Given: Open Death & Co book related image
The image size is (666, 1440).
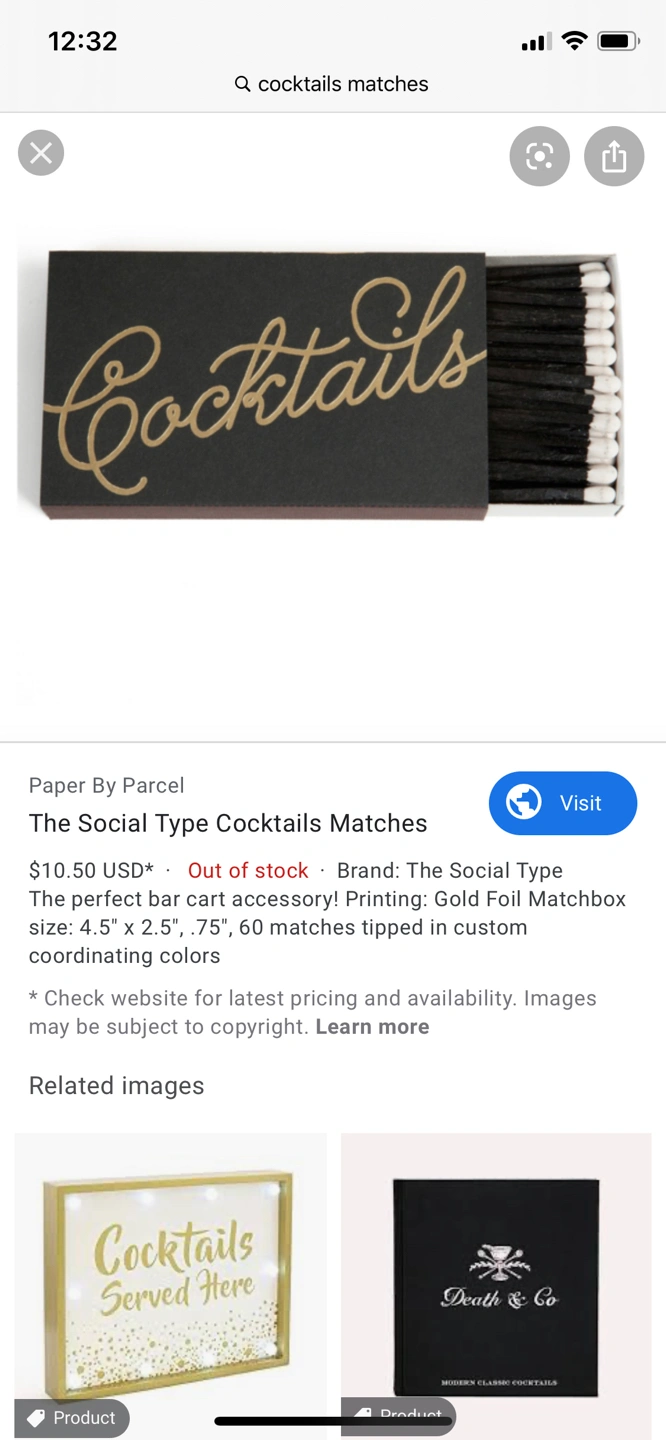Looking at the screenshot, I should pyautogui.click(x=496, y=1280).
